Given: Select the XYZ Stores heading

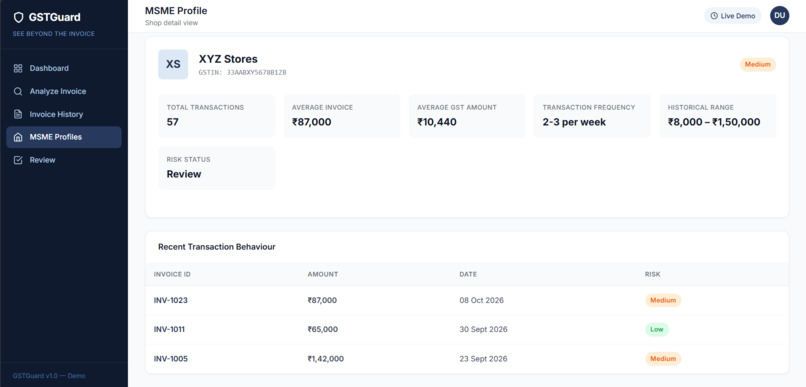Looking at the screenshot, I should pos(228,59).
